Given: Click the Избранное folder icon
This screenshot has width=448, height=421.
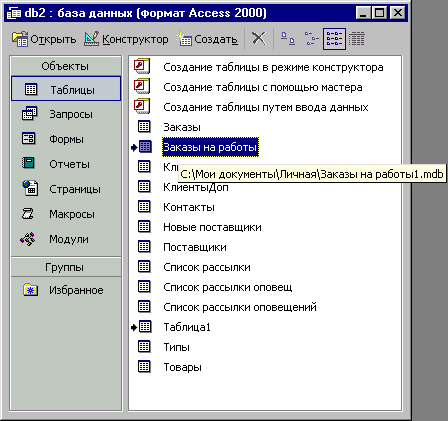Looking at the screenshot, I should pyautogui.click(x=30, y=290).
